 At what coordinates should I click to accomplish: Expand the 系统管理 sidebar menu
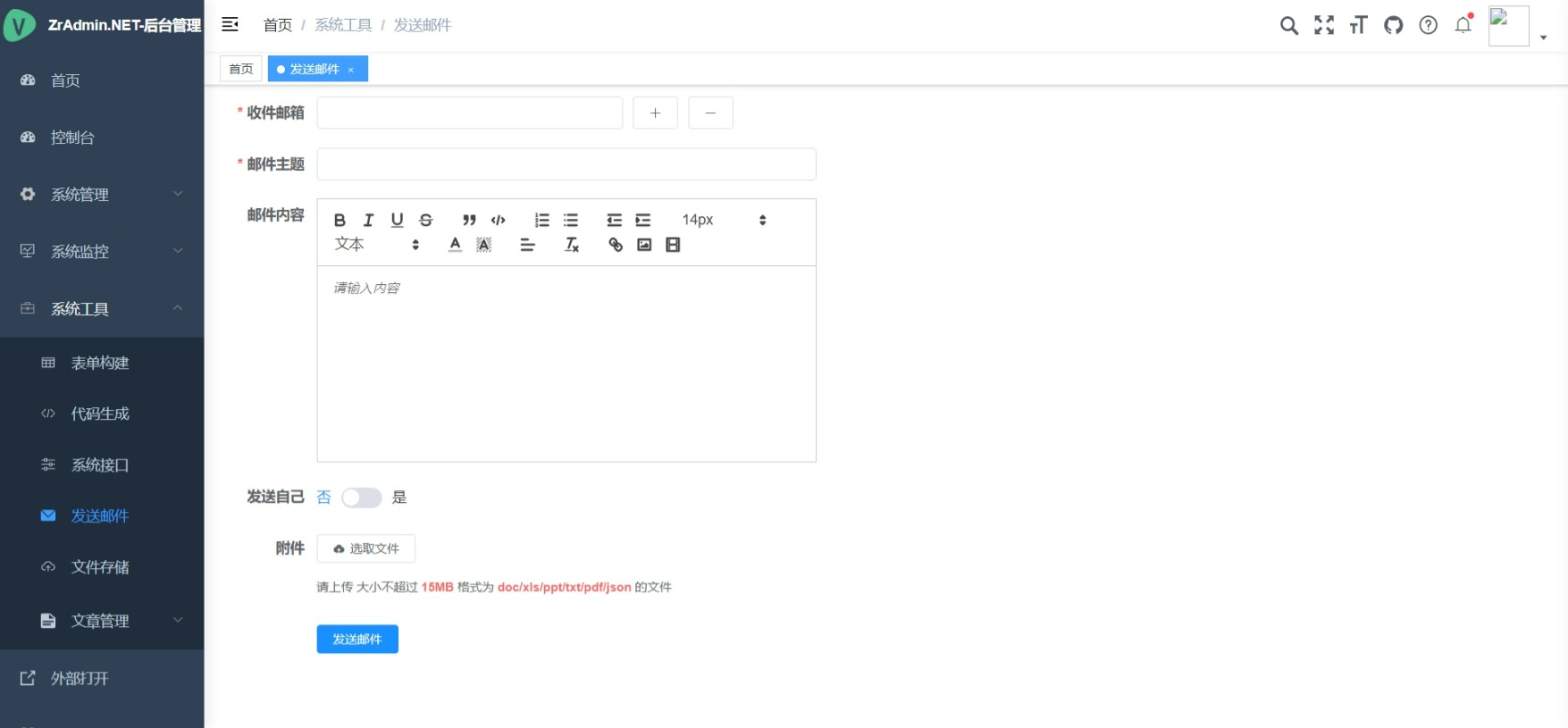click(x=102, y=195)
